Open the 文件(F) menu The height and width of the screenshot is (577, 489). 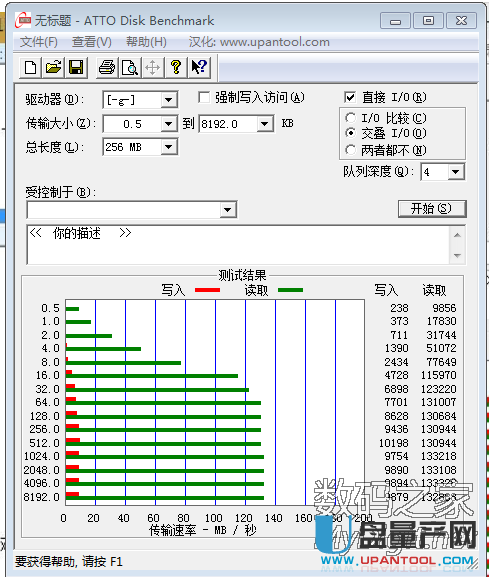coord(39,42)
